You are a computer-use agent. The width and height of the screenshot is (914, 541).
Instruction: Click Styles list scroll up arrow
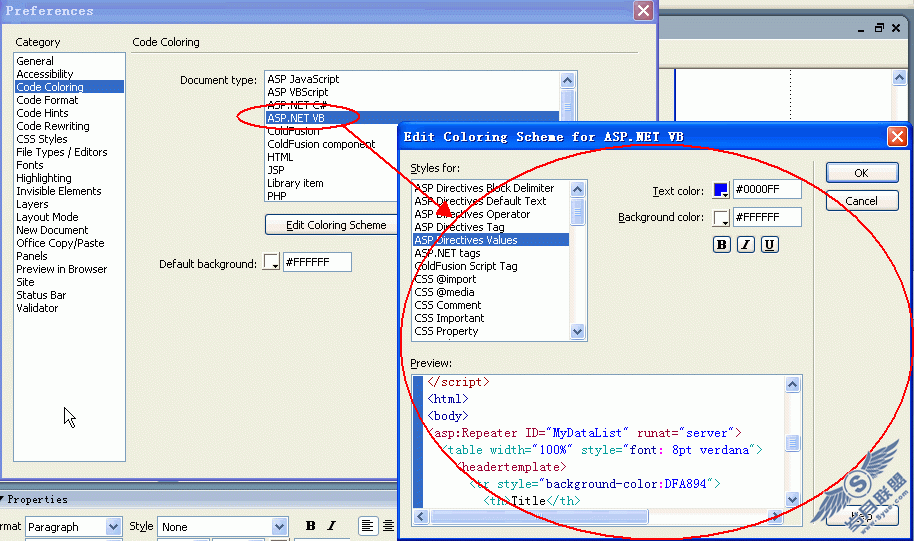pos(578,189)
